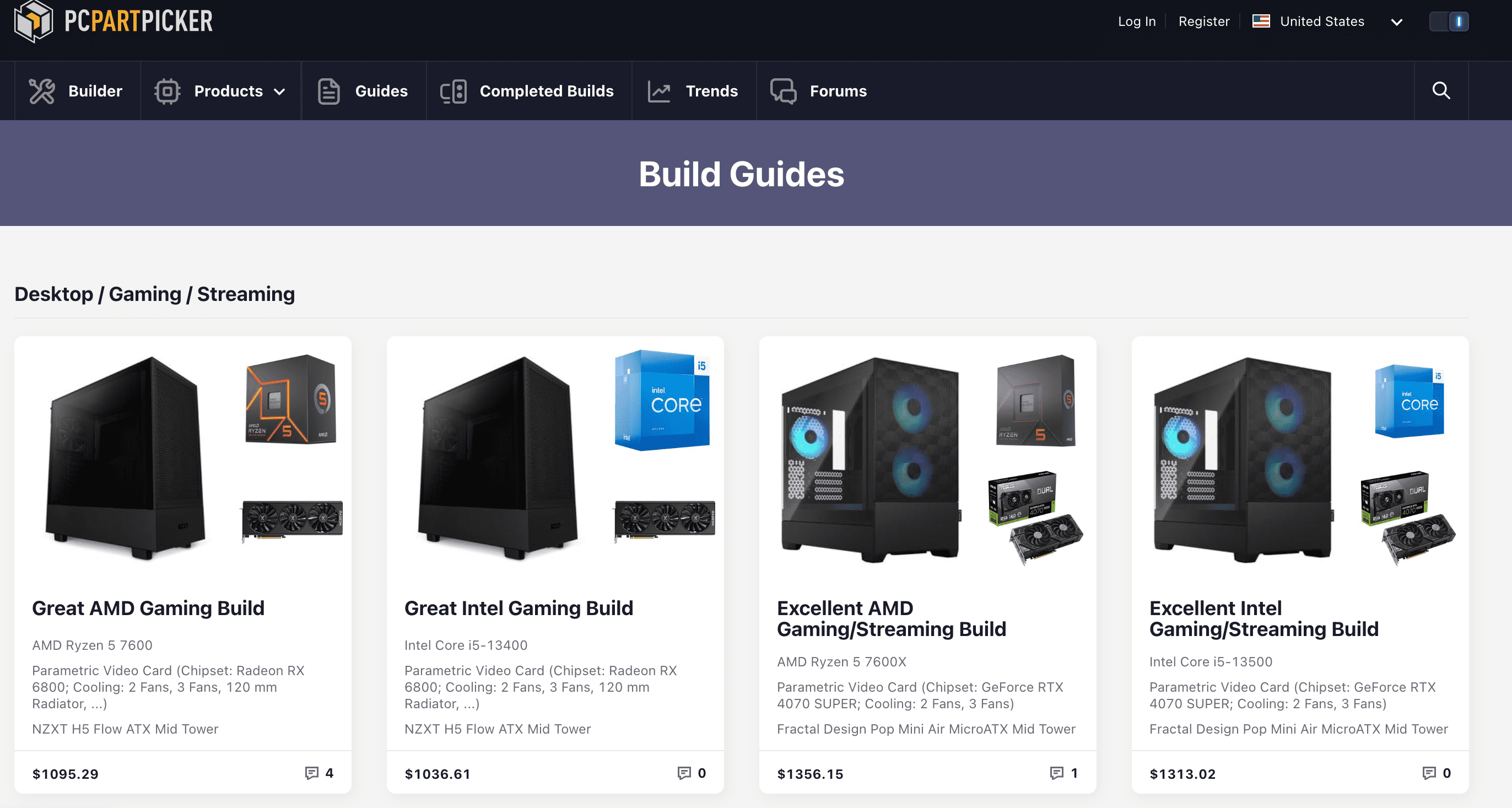
Task: Click the Products CPU chip icon
Action: click(x=167, y=91)
